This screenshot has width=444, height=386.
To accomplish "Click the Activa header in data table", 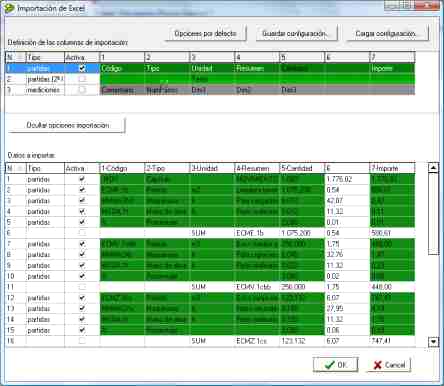I will pos(82,168).
